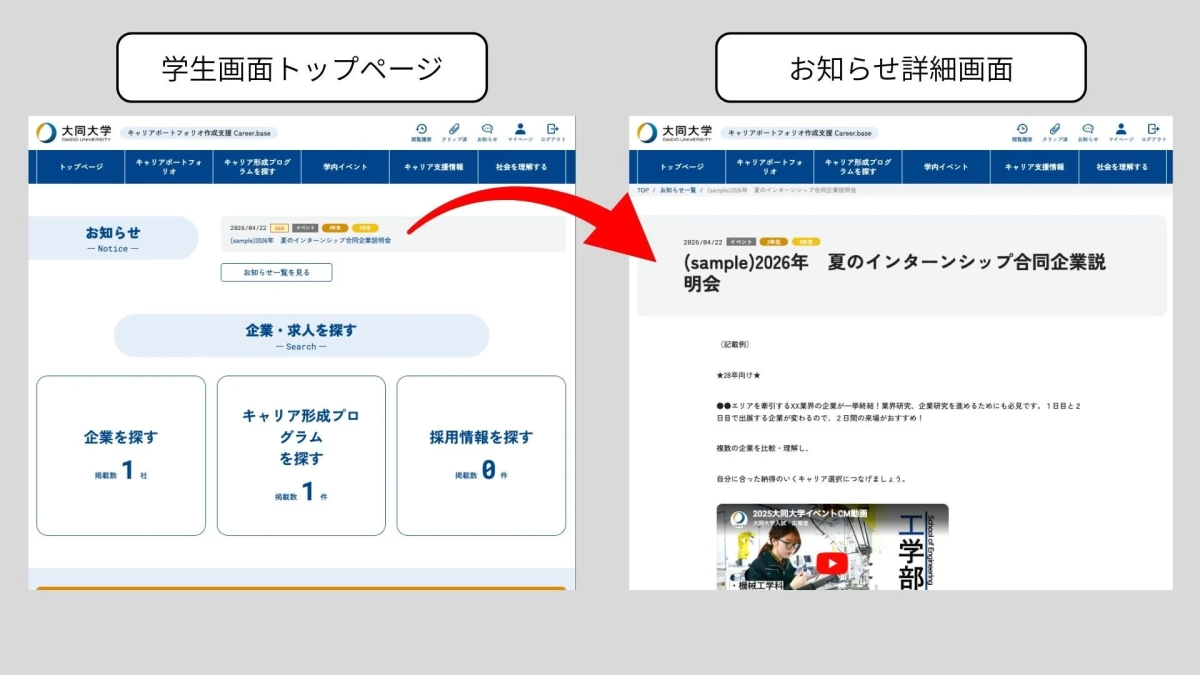Select キャリア支援情報 in the navigation bar

point(434,167)
